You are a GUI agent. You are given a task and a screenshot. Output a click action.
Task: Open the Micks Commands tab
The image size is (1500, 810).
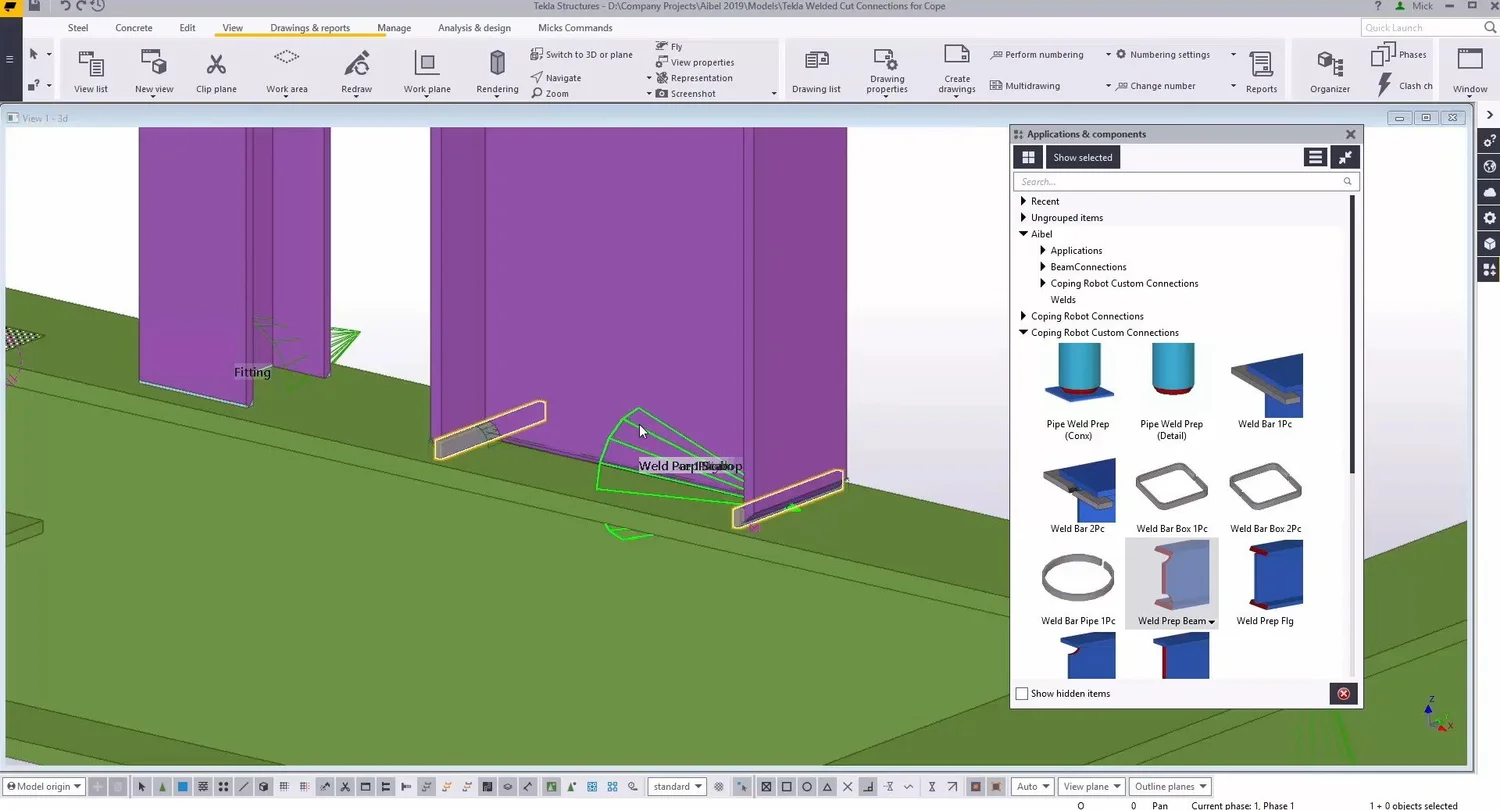point(574,27)
